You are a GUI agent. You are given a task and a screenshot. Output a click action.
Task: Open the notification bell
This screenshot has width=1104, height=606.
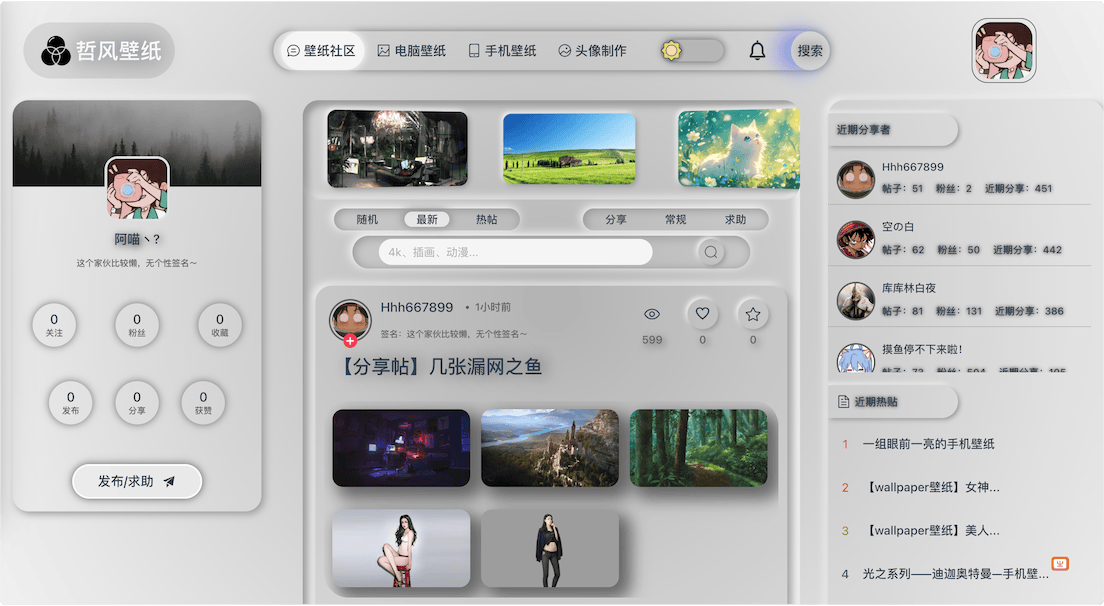click(757, 49)
